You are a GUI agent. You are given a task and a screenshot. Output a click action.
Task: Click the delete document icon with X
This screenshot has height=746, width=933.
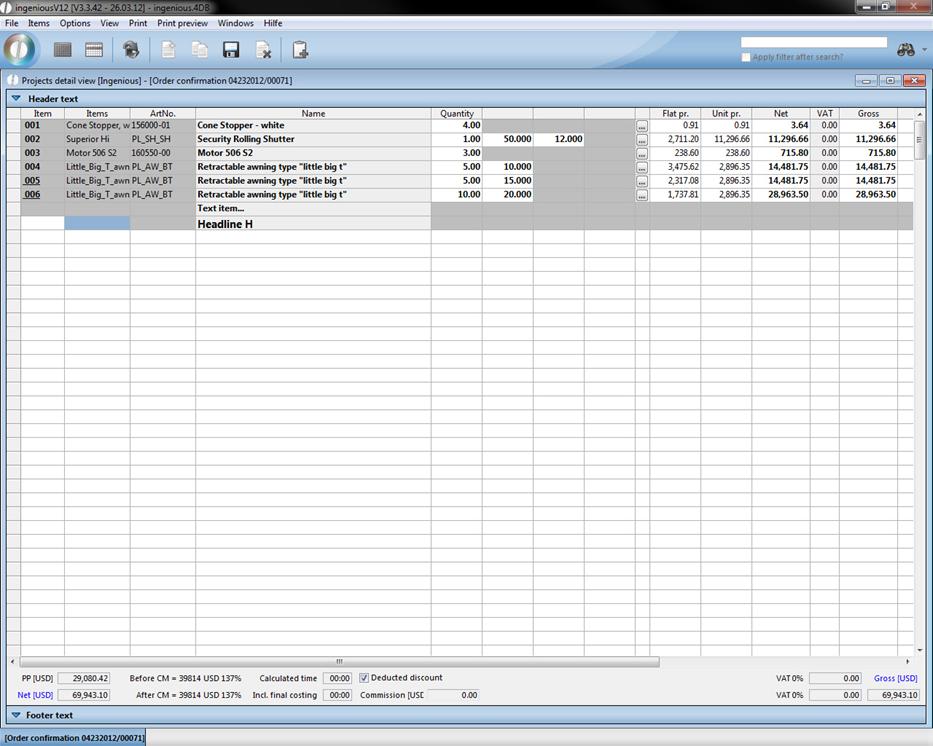[x=263, y=50]
